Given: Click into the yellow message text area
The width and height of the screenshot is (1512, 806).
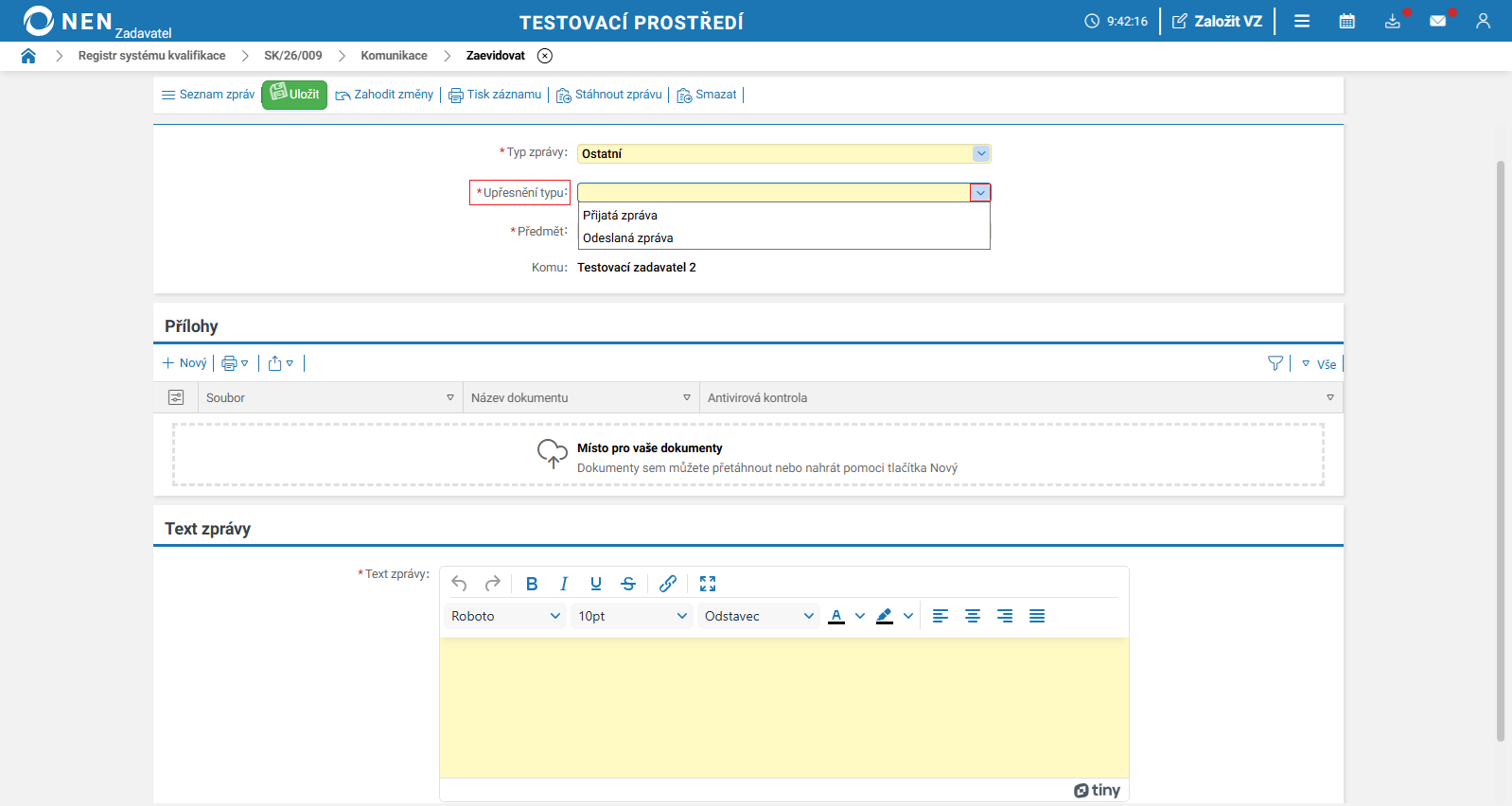Looking at the screenshot, I should click(x=784, y=708).
